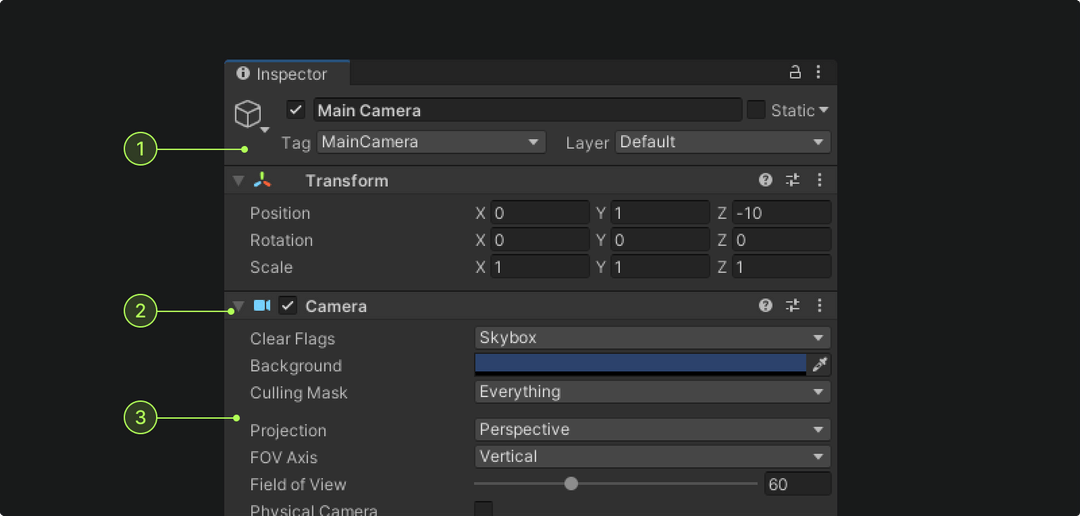Click the Camera component header title
The width and height of the screenshot is (1080, 516).
click(336, 306)
